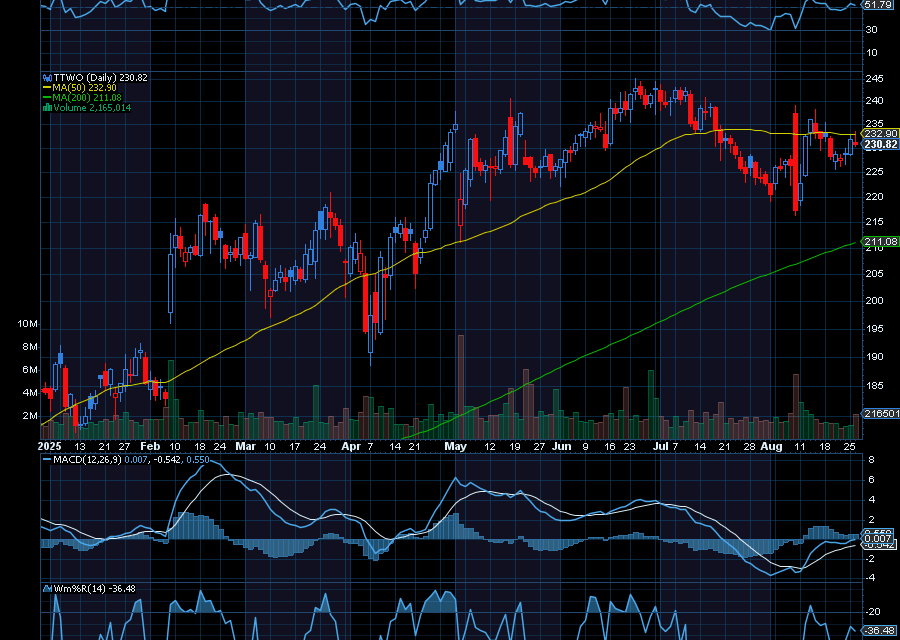The image size is (900, 640).
Task: Click the Jul month label
Action: pyautogui.click(x=661, y=447)
